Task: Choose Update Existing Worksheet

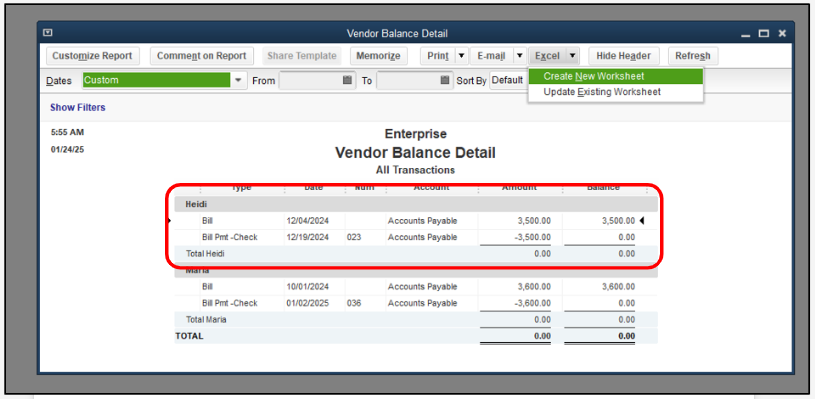Action: click(615, 92)
